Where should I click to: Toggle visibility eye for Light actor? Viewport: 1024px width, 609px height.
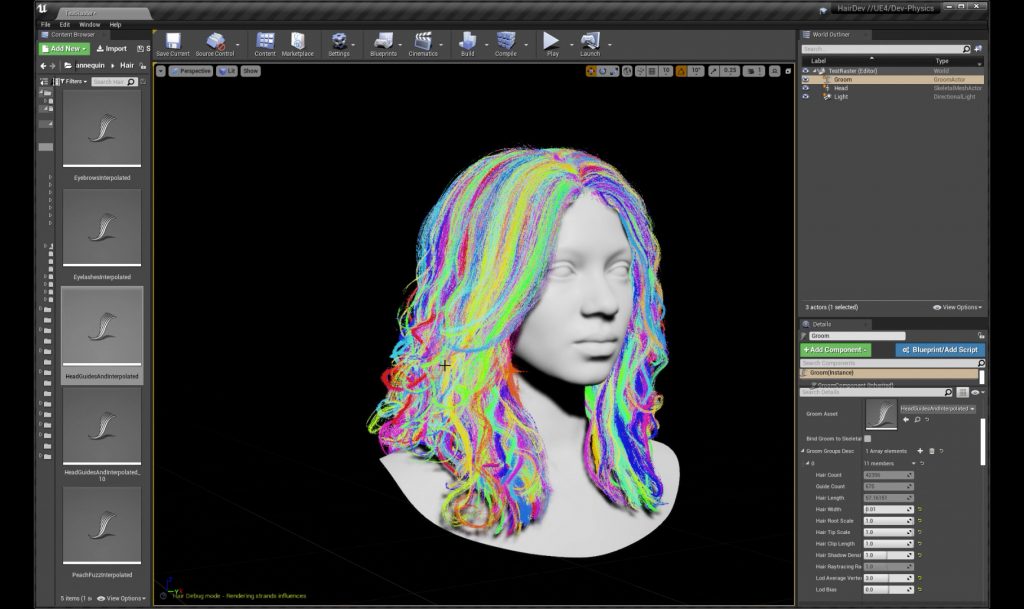point(806,97)
